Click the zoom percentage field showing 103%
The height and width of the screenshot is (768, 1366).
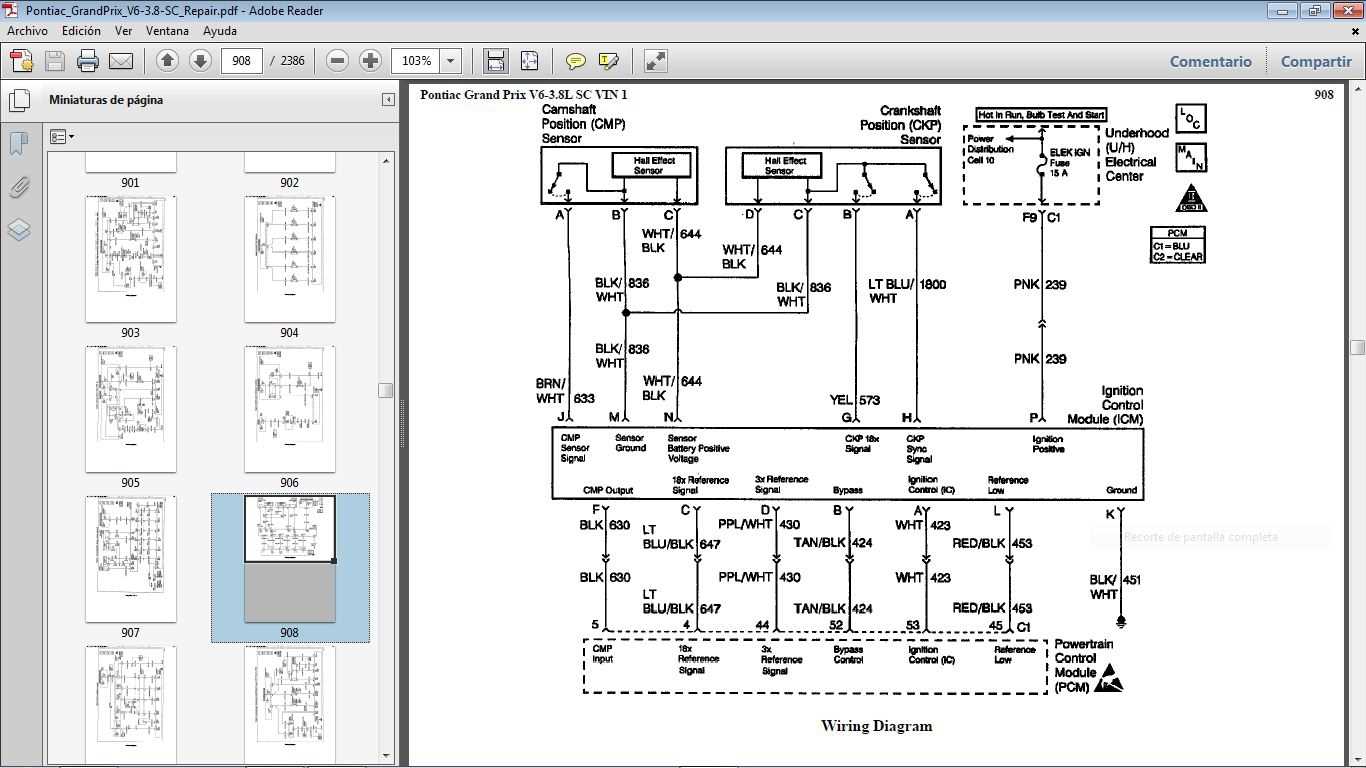point(416,61)
